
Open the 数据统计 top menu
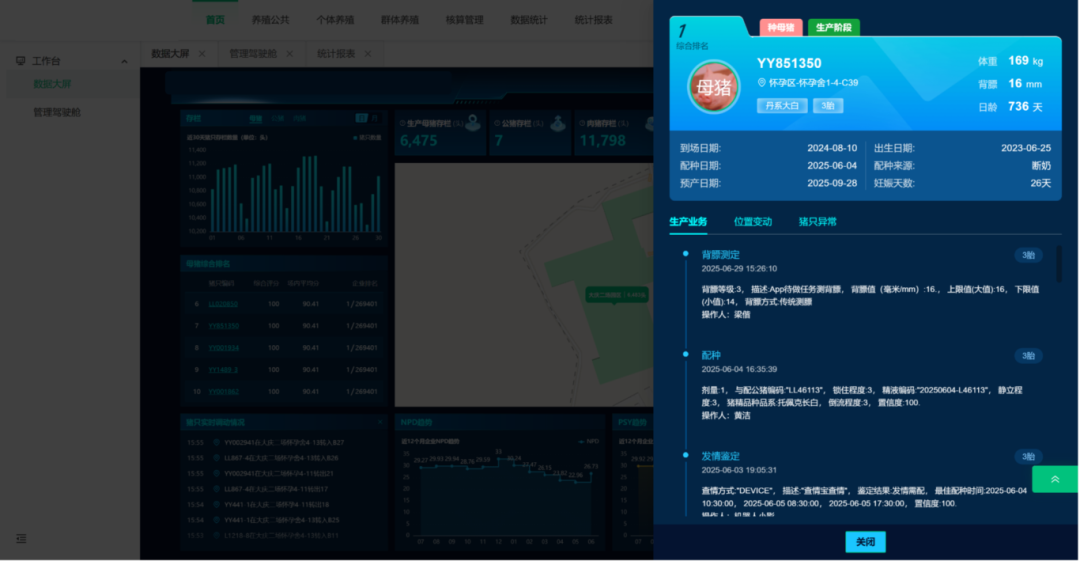[x=529, y=20]
